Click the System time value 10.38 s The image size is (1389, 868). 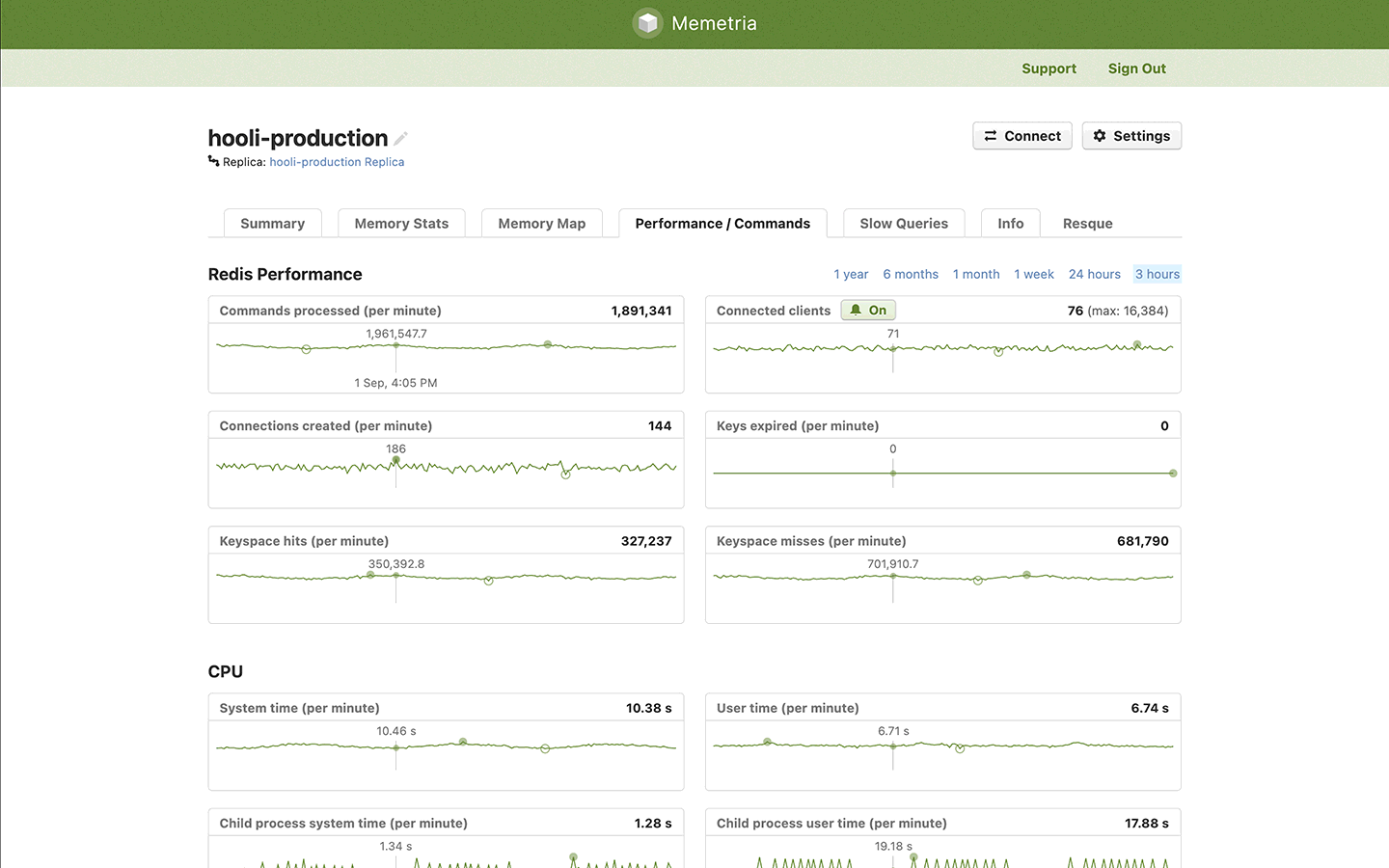pos(649,708)
